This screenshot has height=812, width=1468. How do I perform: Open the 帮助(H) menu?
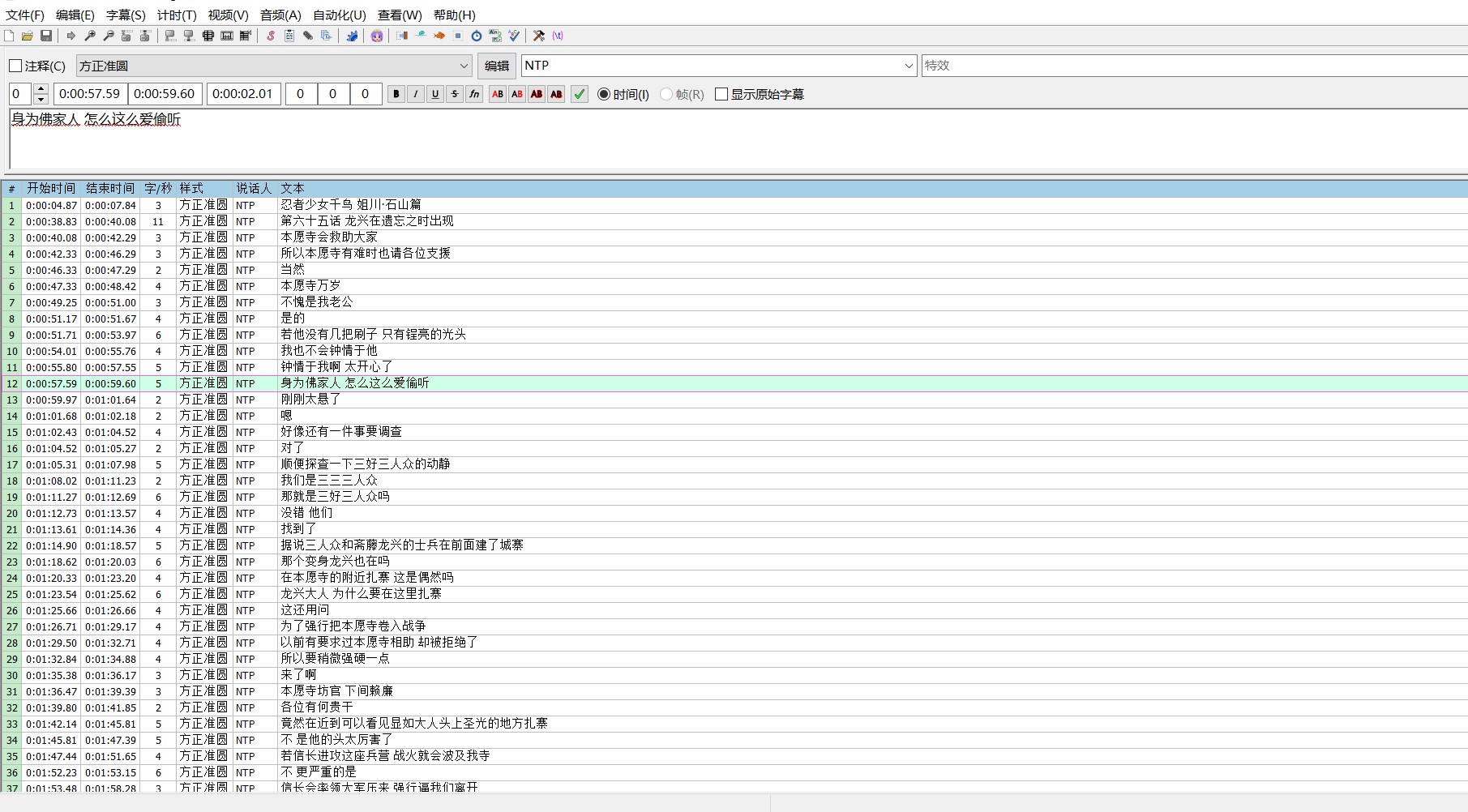(x=455, y=15)
